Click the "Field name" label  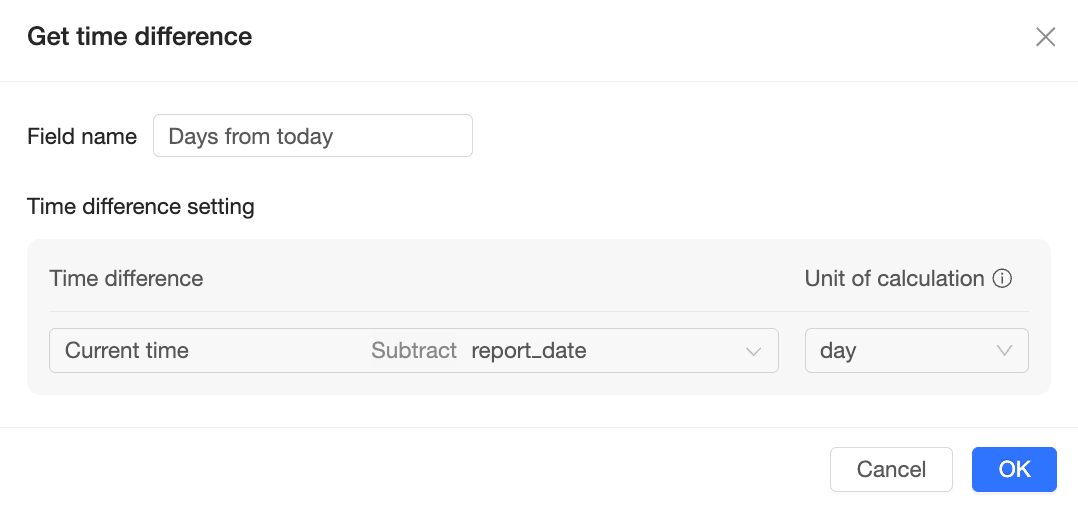coord(82,137)
